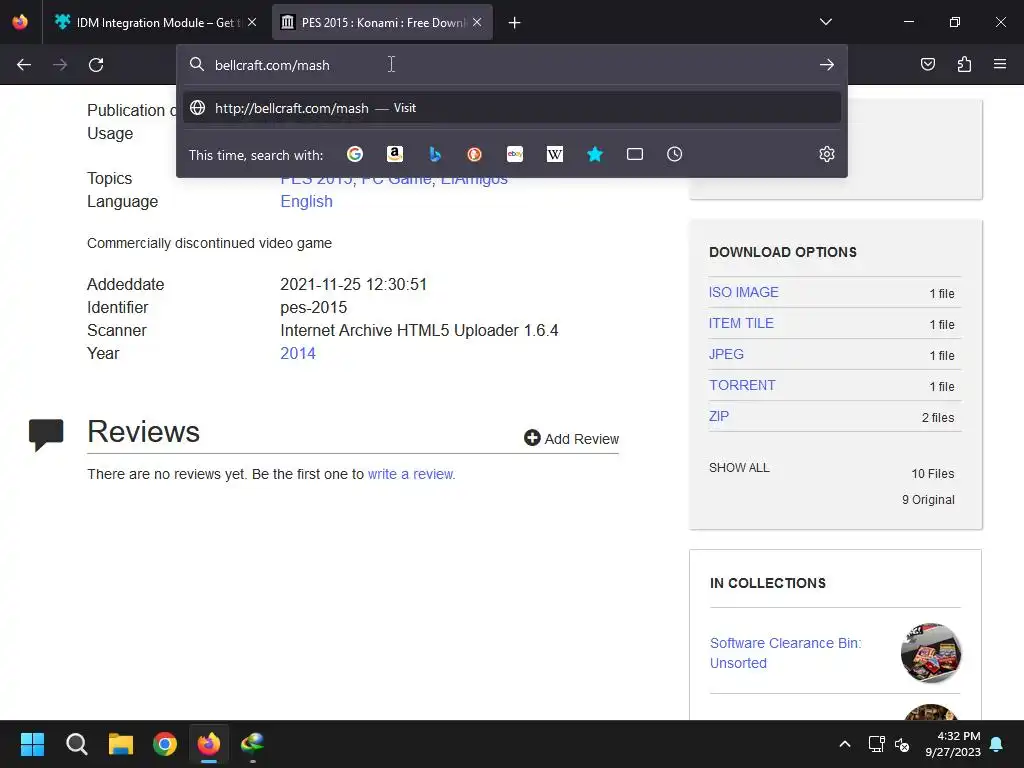
Task: Click the '10 Files' count text
Action: 933,473
